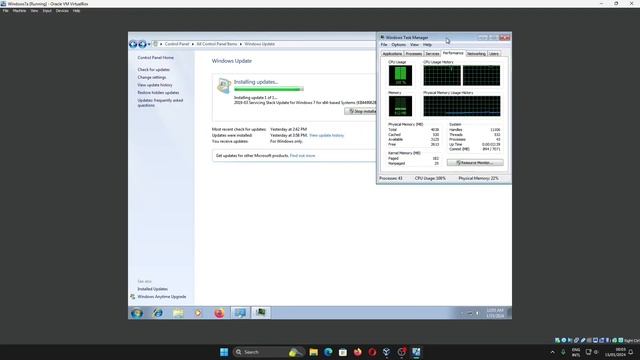Show hidden icons chevron in host system tray
Viewport: 640px width, 360px height.
553,352
